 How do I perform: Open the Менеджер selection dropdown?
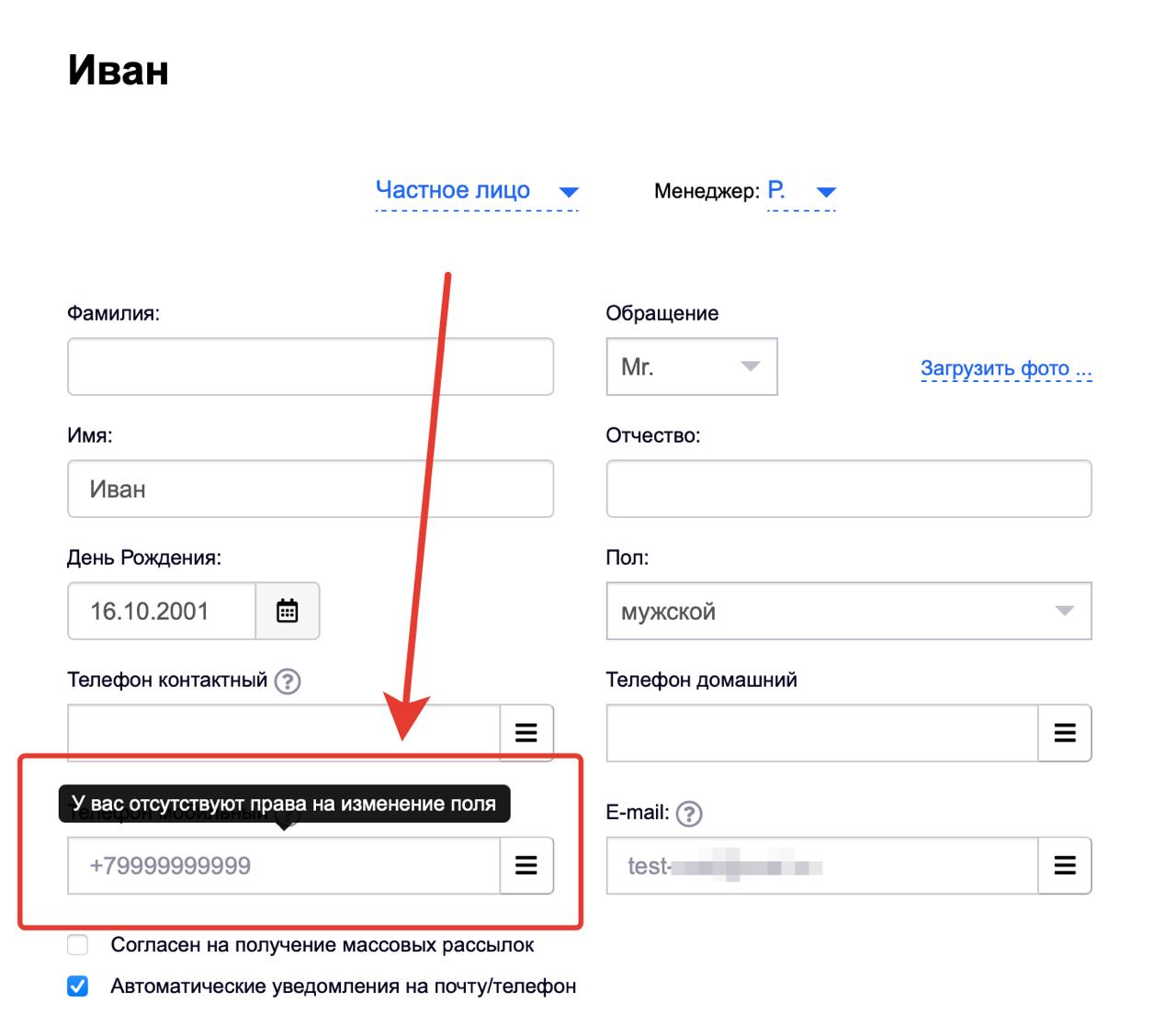point(801,191)
